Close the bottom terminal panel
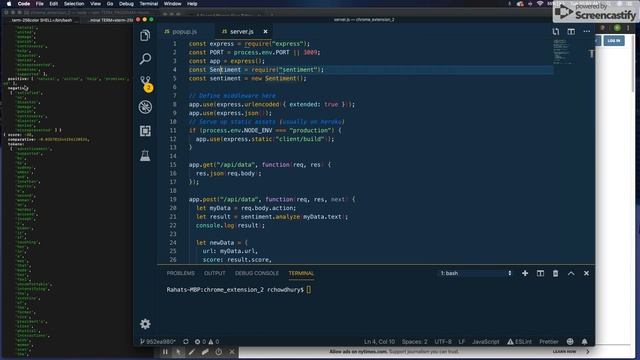 tap(586, 273)
